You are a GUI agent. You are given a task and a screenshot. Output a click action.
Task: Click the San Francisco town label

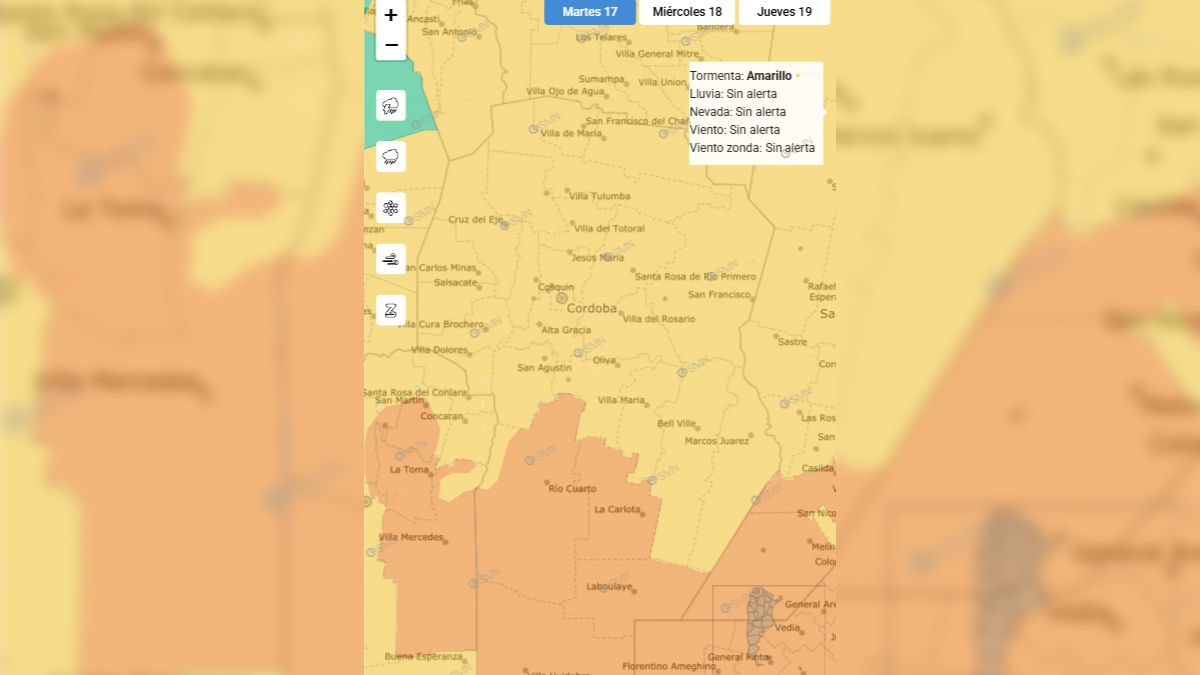pos(719,295)
